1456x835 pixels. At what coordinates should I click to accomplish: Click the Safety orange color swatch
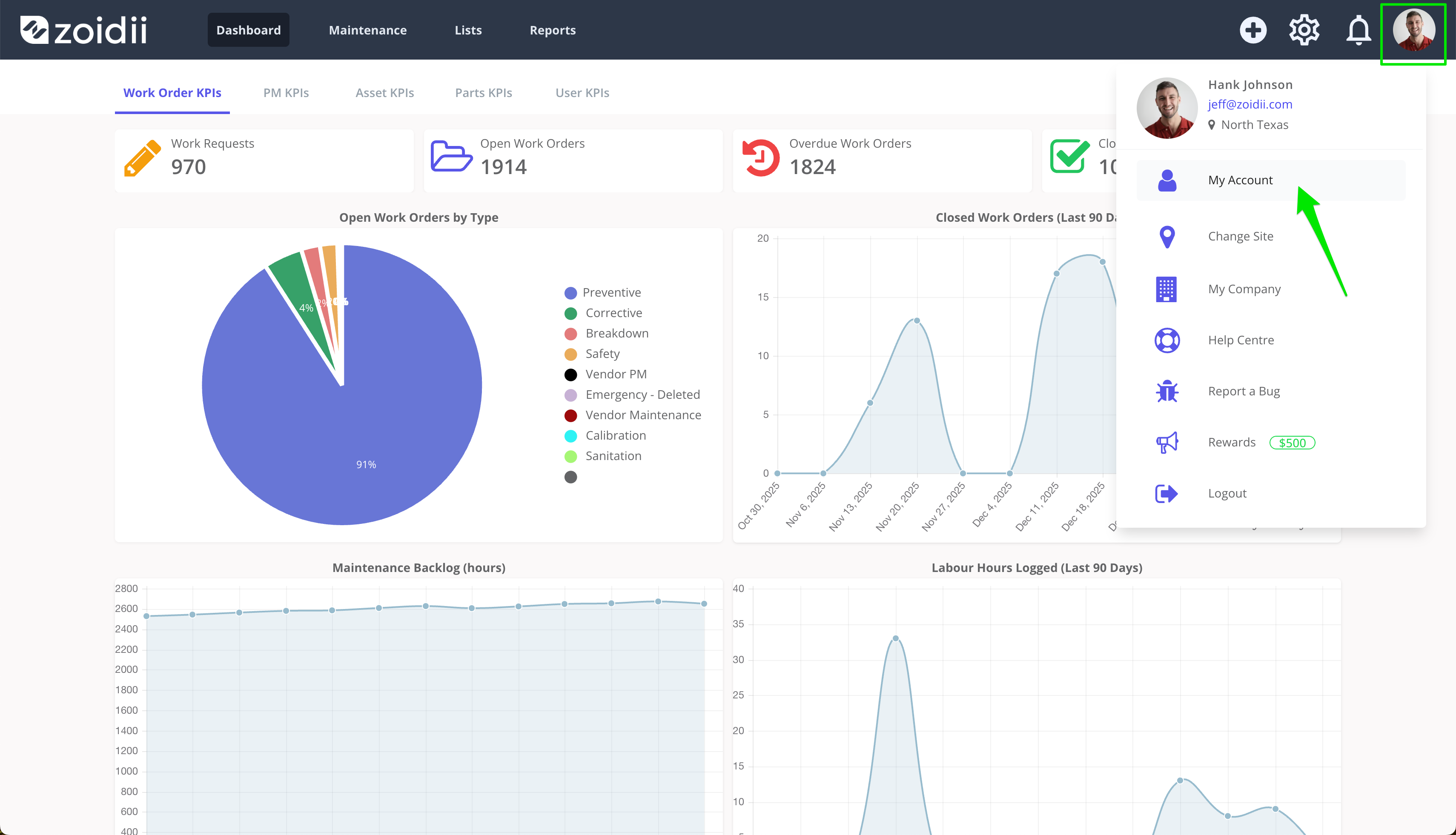click(x=570, y=354)
